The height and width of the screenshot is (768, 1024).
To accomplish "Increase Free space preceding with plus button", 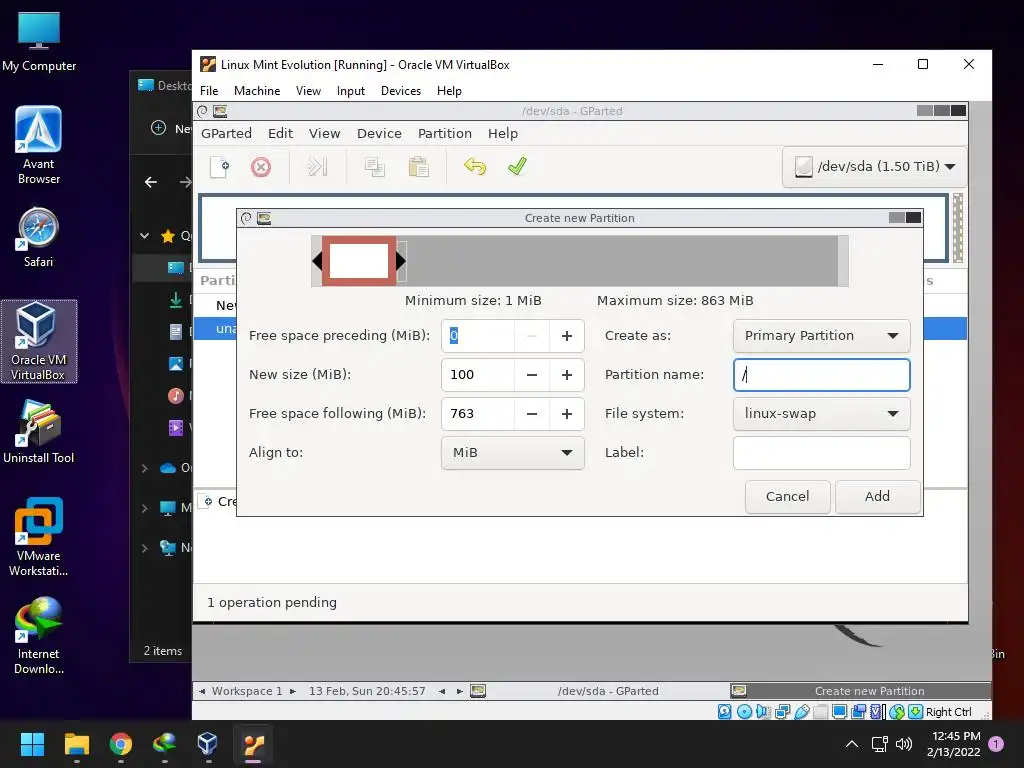I will coord(567,336).
